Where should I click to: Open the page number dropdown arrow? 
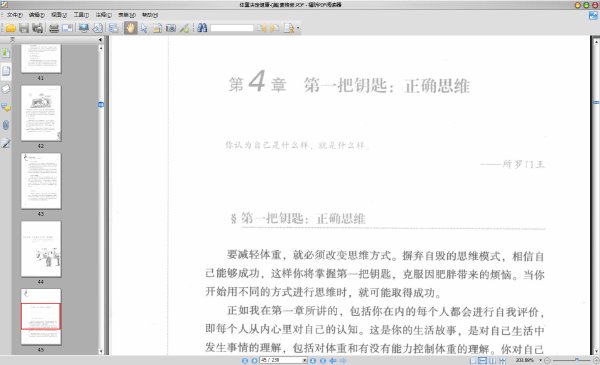[x=305, y=360]
